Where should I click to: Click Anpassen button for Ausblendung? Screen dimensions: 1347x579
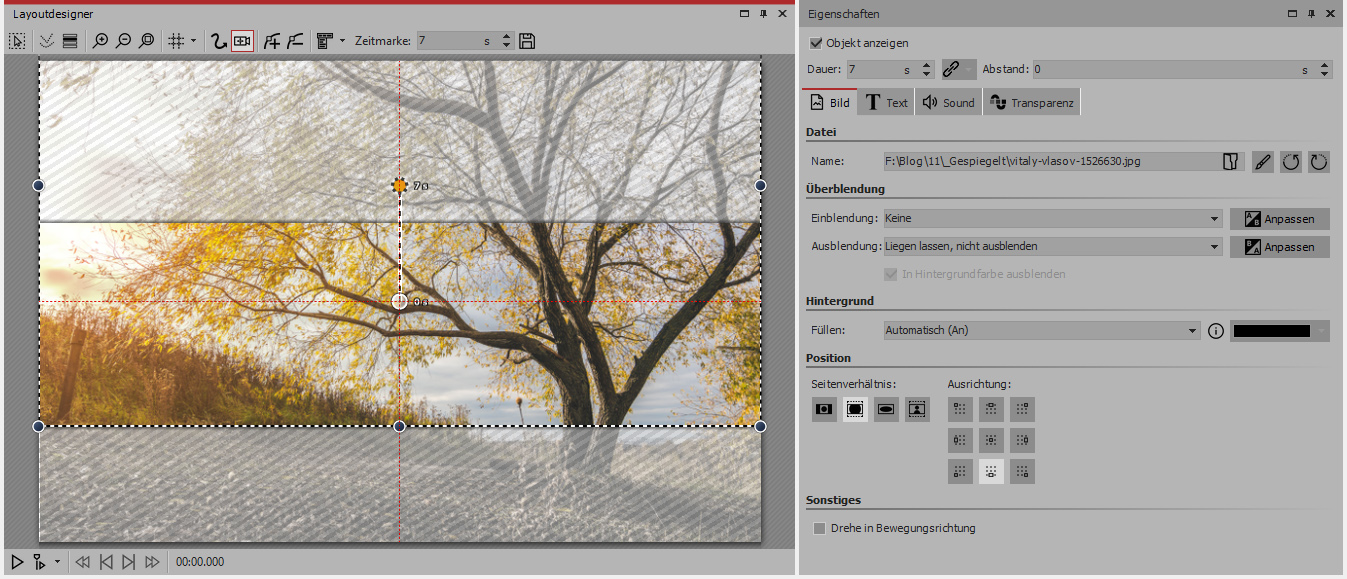[x=1280, y=246]
